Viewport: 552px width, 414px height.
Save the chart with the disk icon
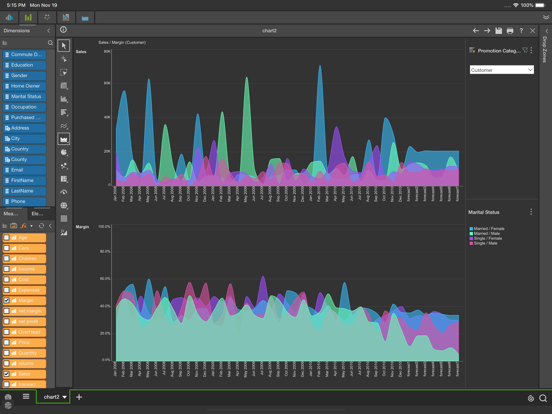point(498,31)
